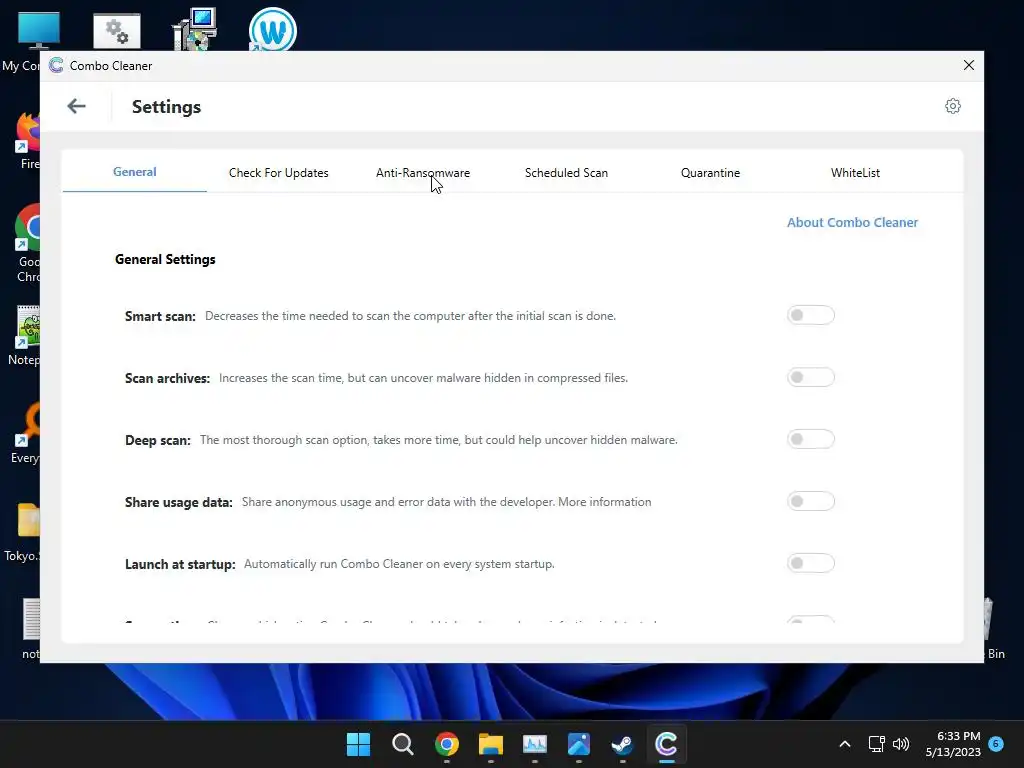
Task: Open the Photos app taskbar icon
Action: (579, 744)
